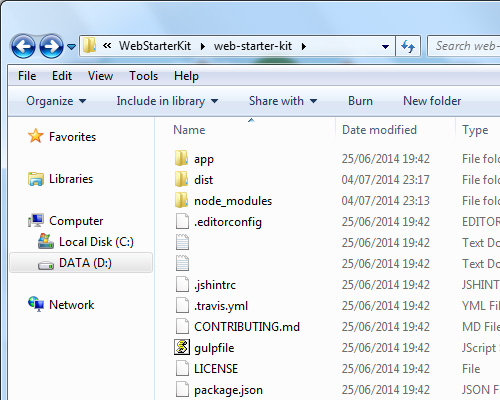Screen dimensions: 500x400
Task: Open the Include in library dropdown
Action: tap(167, 101)
